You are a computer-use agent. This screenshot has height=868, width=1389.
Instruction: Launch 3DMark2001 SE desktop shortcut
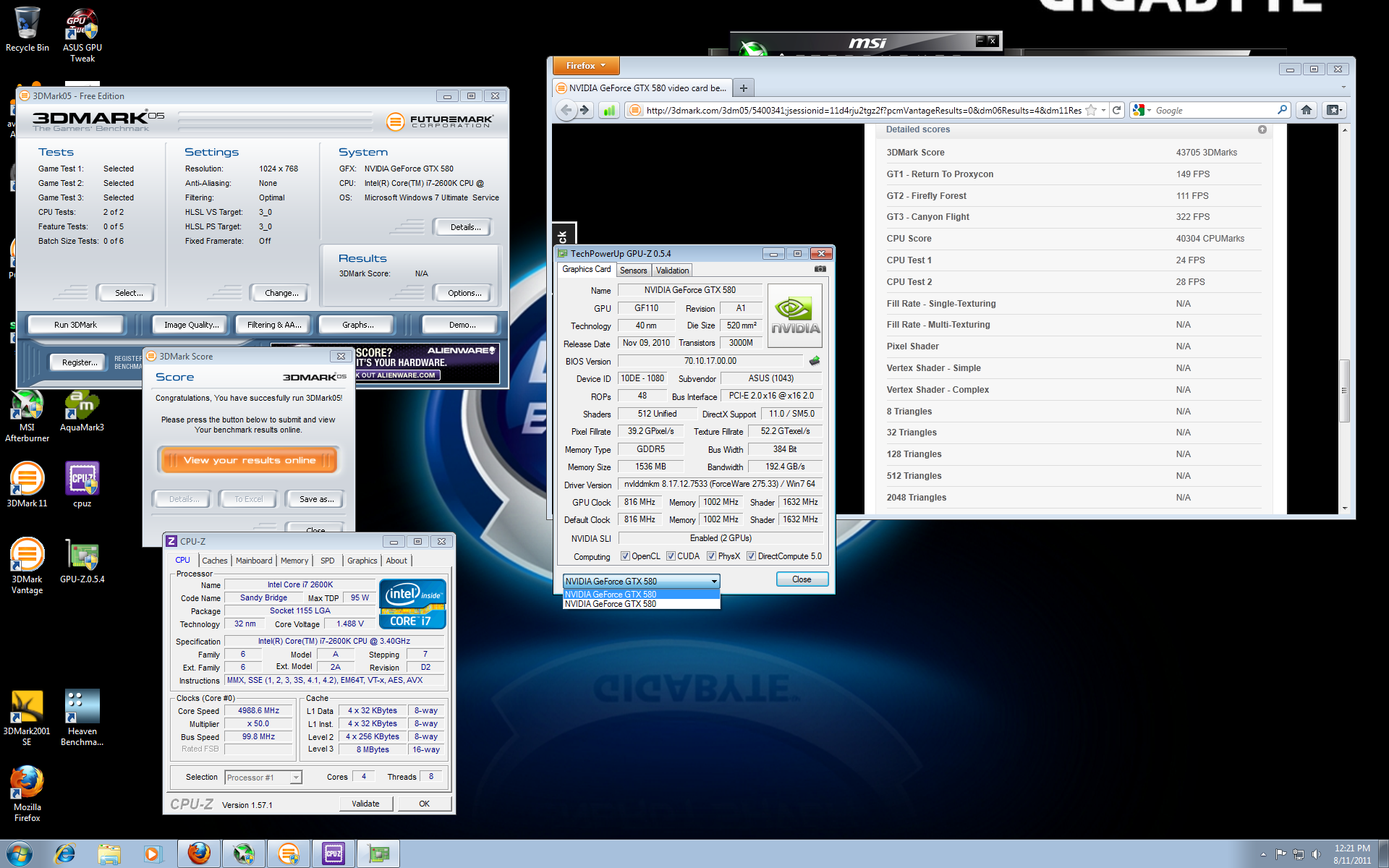pyautogui.click(x=27, y=718)
